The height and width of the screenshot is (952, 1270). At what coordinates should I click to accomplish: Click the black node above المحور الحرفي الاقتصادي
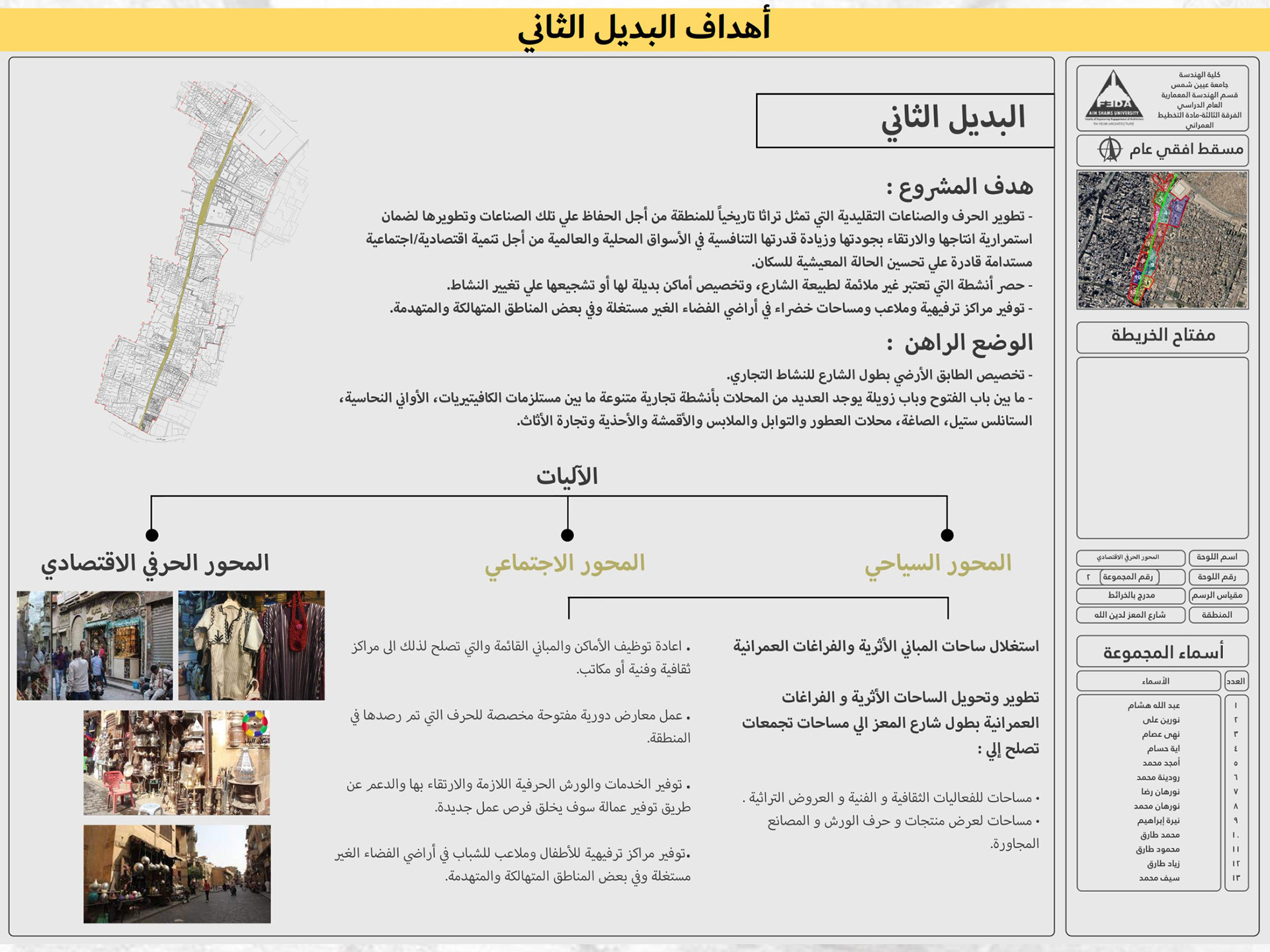[151, 535]
